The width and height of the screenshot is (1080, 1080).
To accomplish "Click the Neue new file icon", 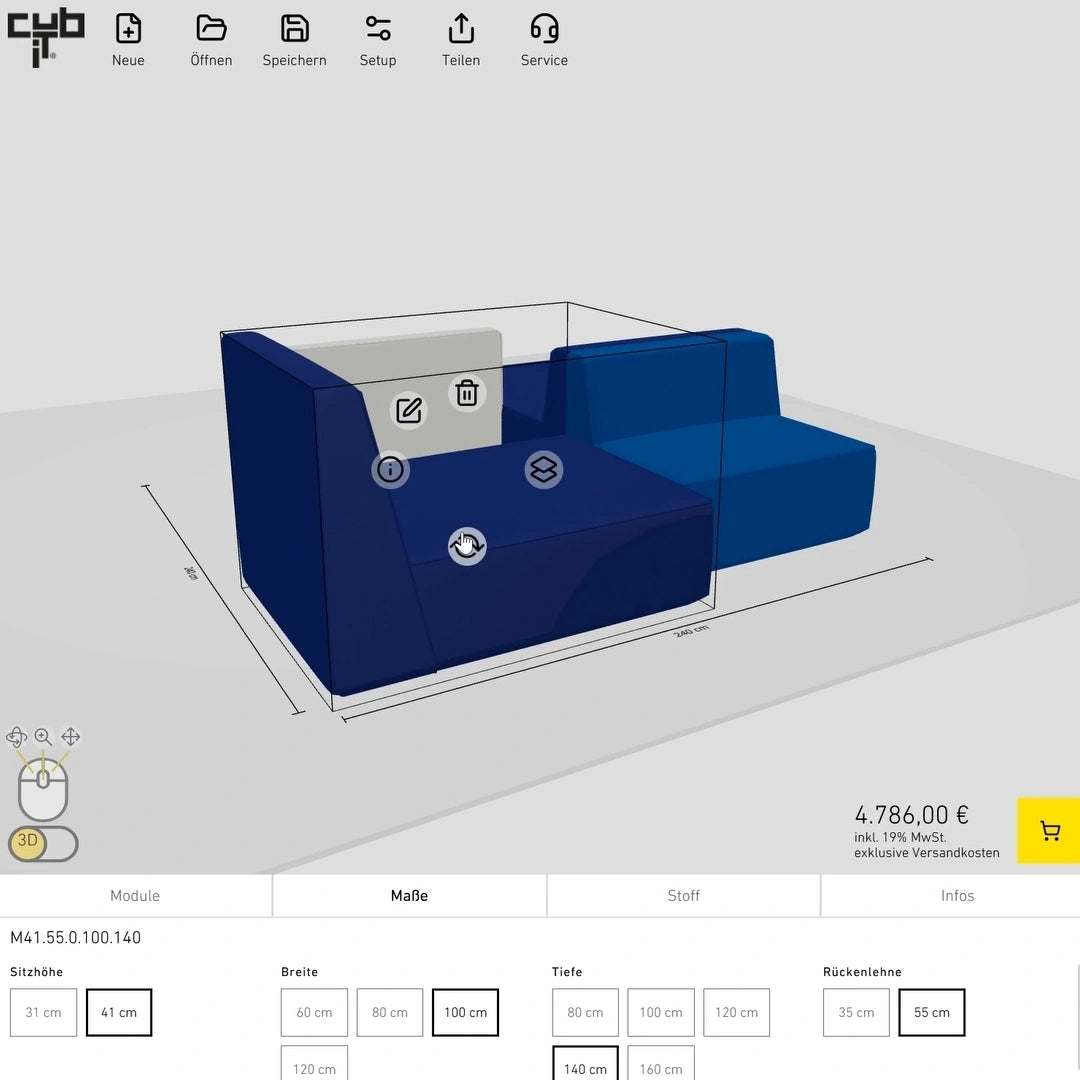I will (x=128, y=29).
